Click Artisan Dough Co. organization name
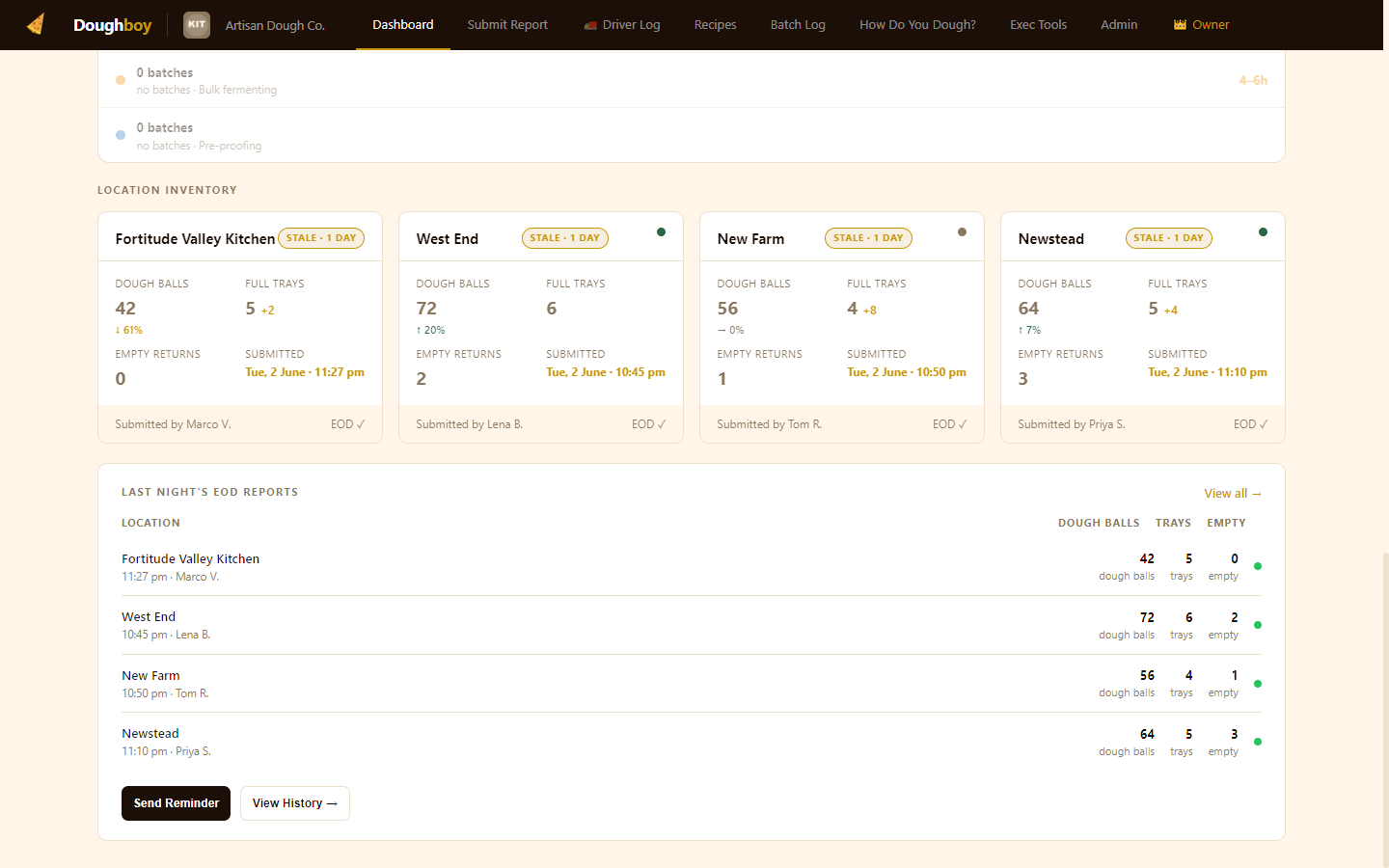Screen dimensions: 1389x868 [275, 26]
